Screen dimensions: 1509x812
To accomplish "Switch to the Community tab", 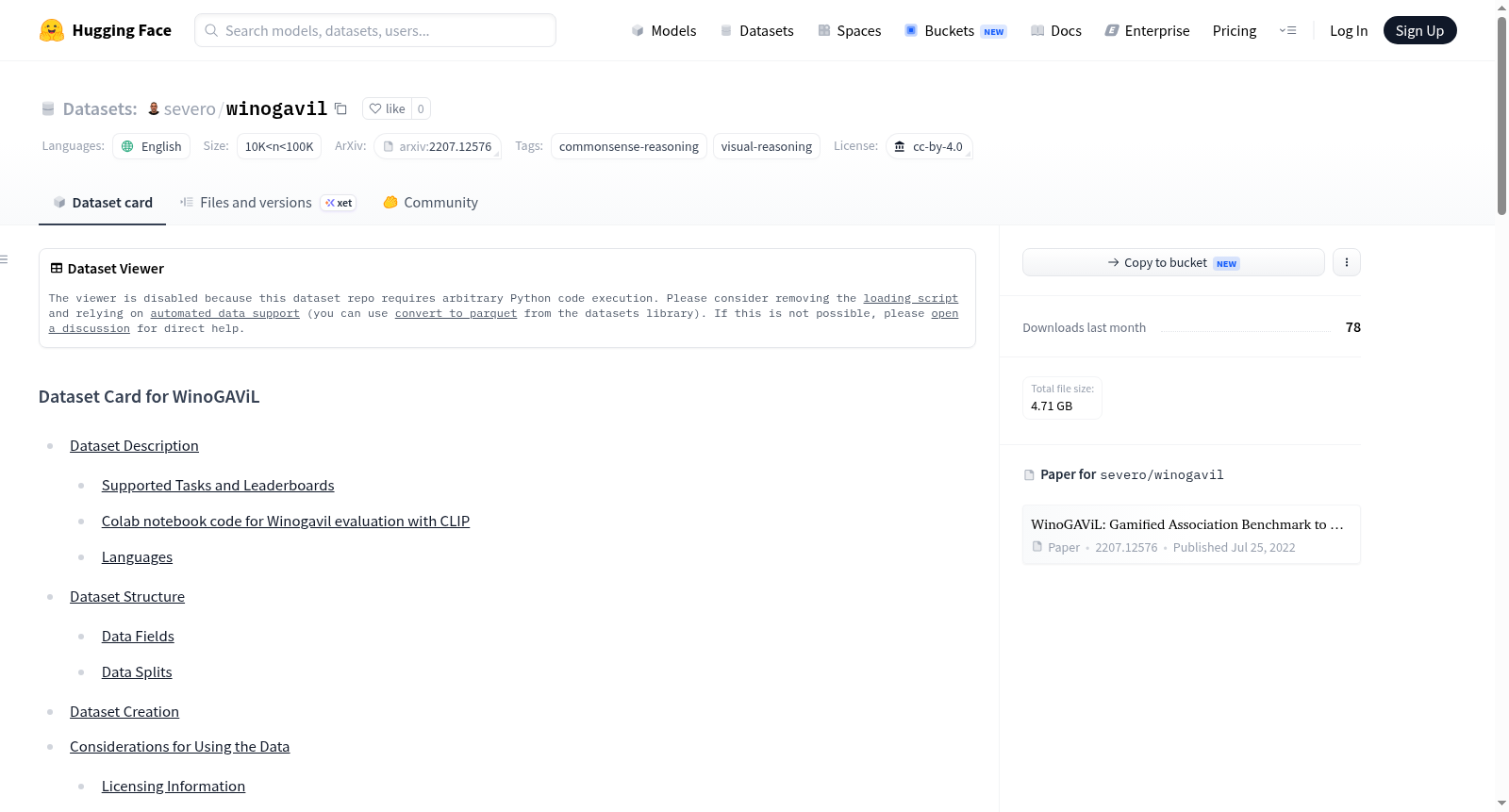I will point(431,203).
